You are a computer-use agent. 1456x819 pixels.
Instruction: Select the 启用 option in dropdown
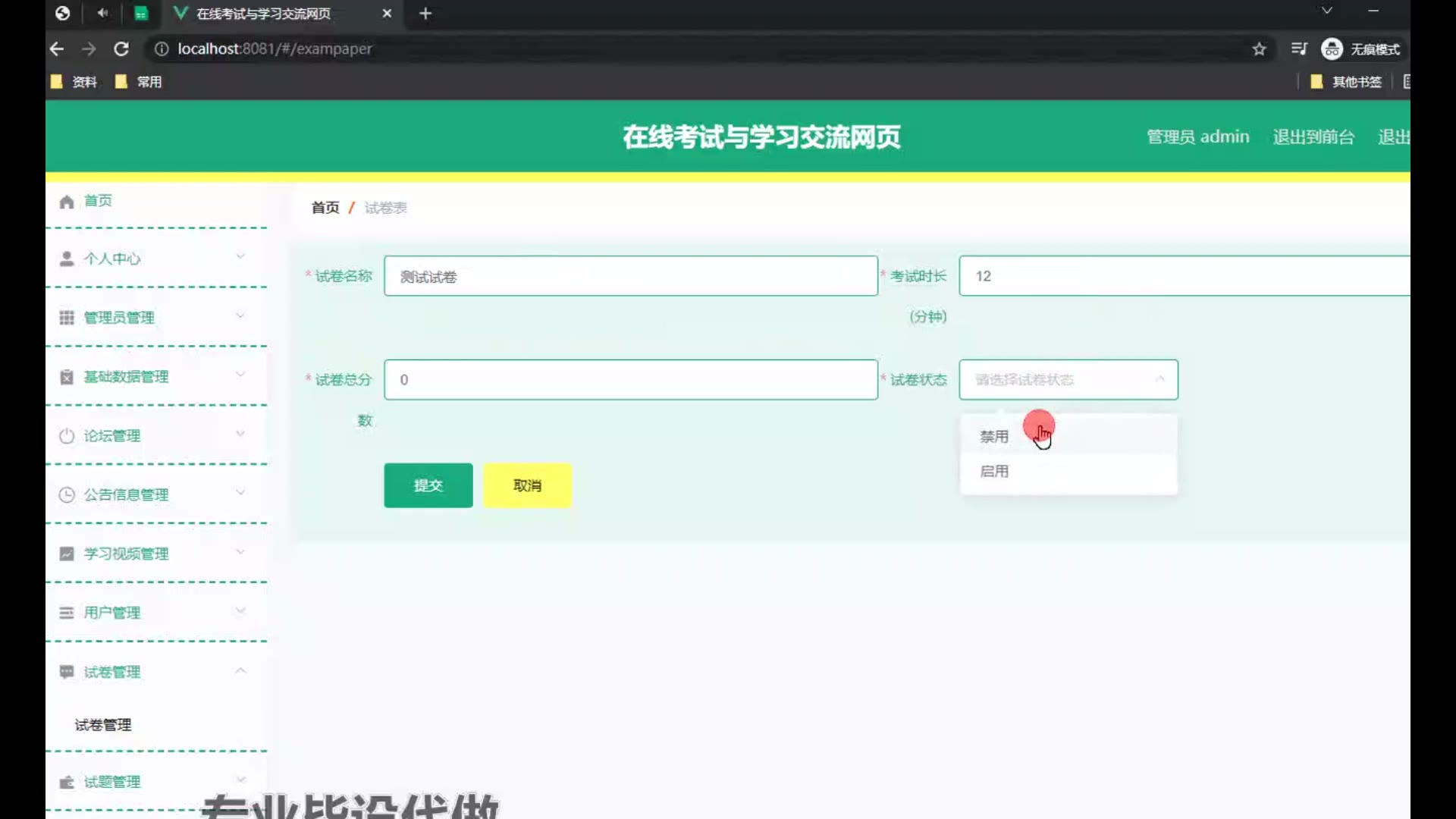tap(994, 472)
